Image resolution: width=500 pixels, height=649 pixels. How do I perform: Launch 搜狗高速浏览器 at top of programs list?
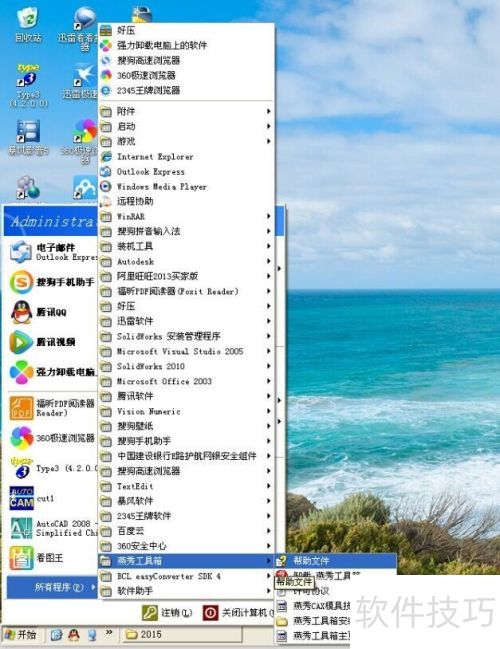click(187, 60)
